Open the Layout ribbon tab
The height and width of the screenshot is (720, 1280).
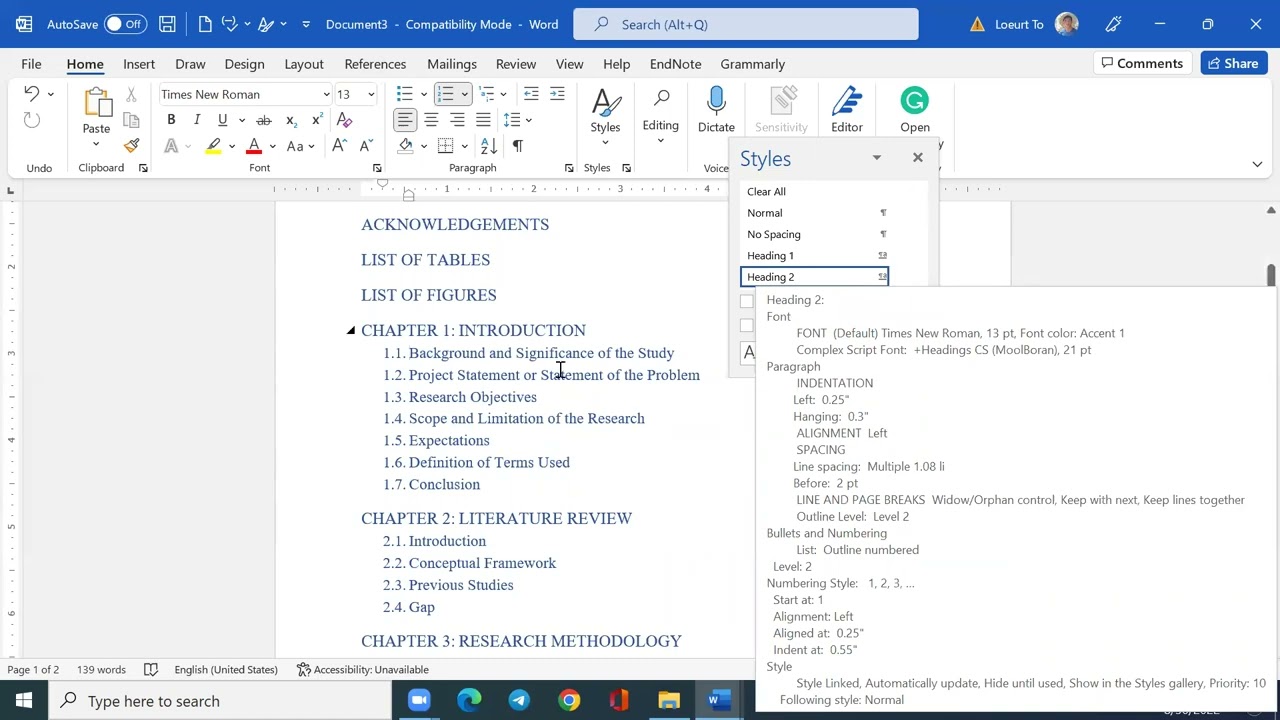click(303, 64)
